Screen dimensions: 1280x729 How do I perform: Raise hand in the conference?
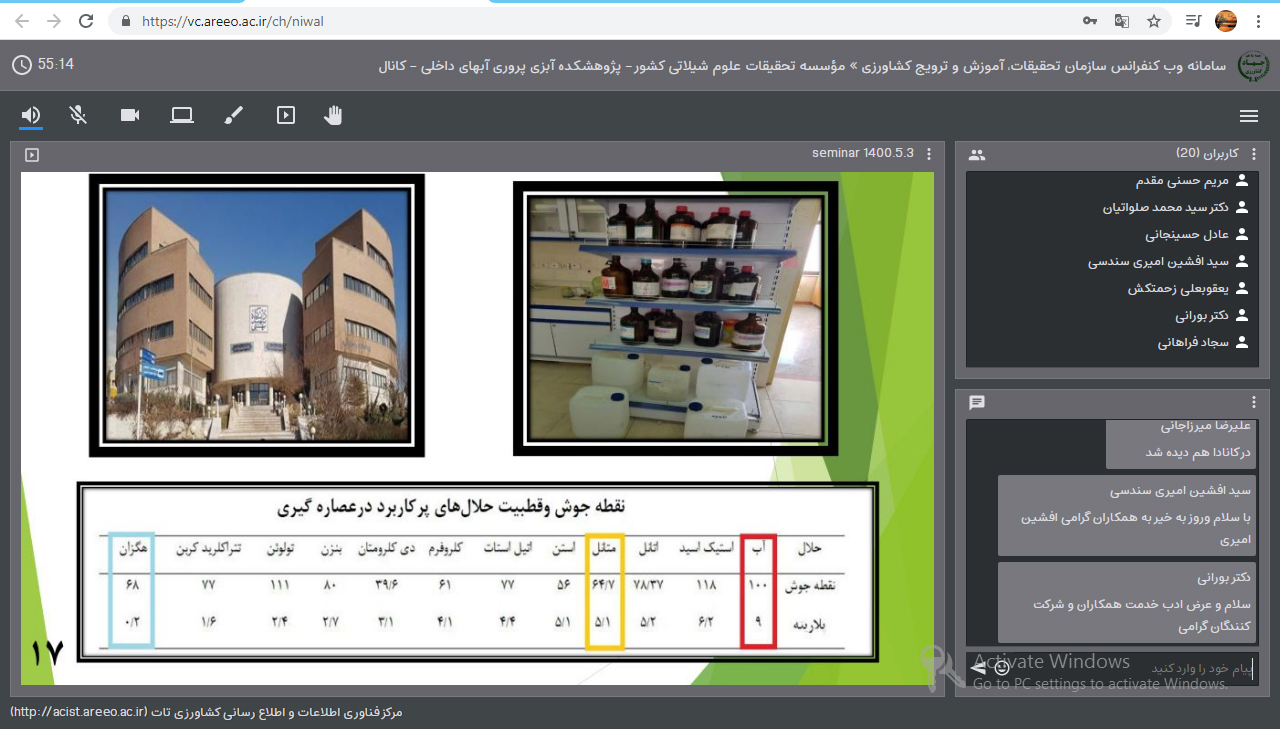pos(333,115)
